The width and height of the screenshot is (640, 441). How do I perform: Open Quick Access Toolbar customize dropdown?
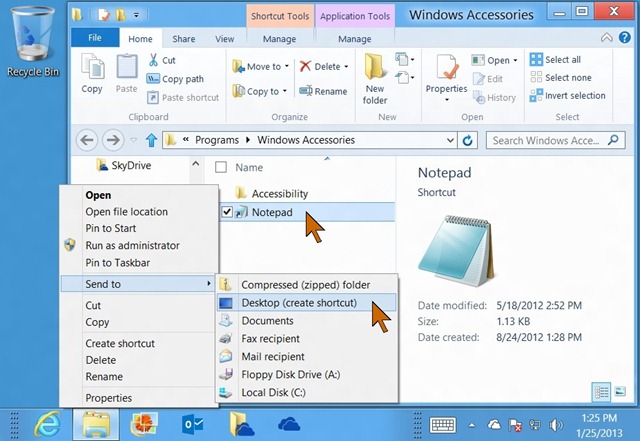(x=136, y=16)
